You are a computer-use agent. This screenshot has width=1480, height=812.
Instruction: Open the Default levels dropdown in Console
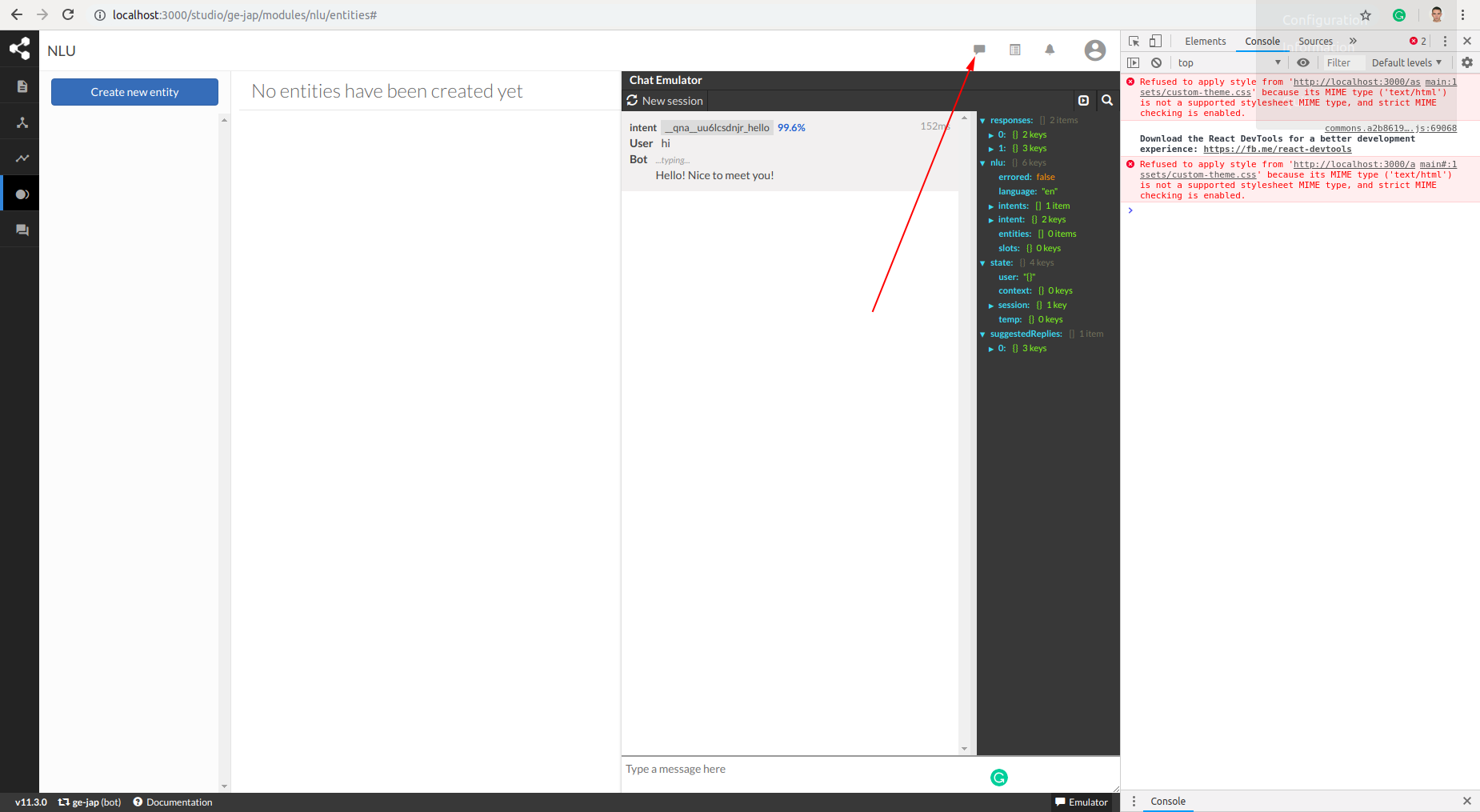(1405, 62)
